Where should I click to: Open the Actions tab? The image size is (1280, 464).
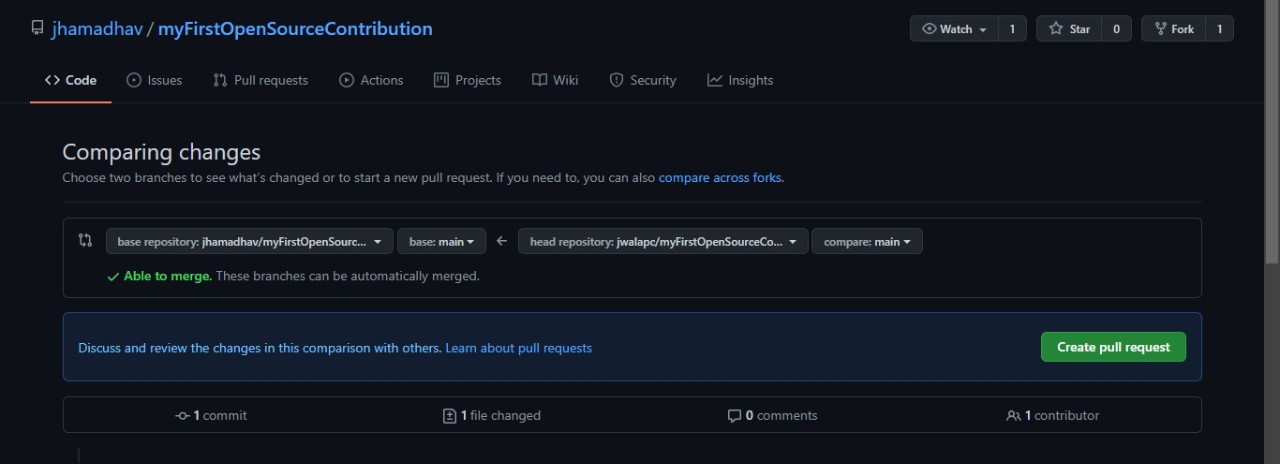(371, 80)
